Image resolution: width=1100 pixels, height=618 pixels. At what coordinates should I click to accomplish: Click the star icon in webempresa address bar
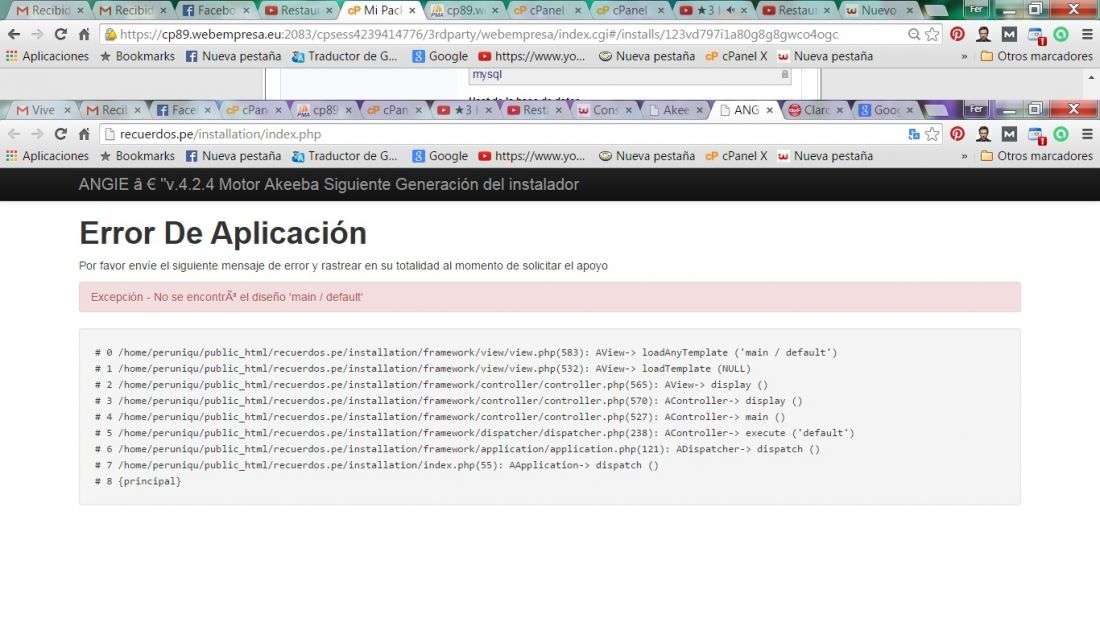[x=932, y=34]
